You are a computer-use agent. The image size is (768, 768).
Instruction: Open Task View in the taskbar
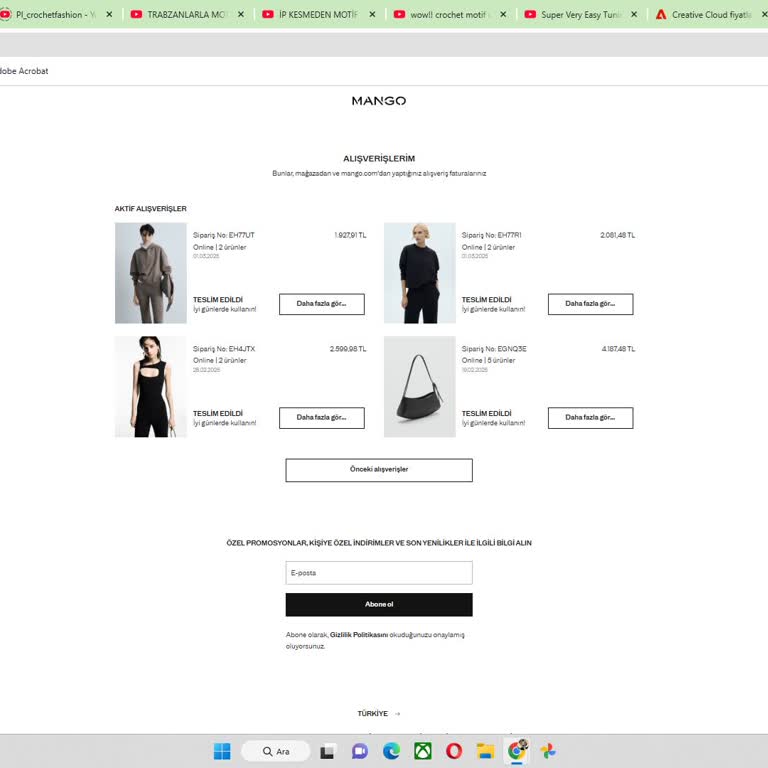[x=327, y=751]
